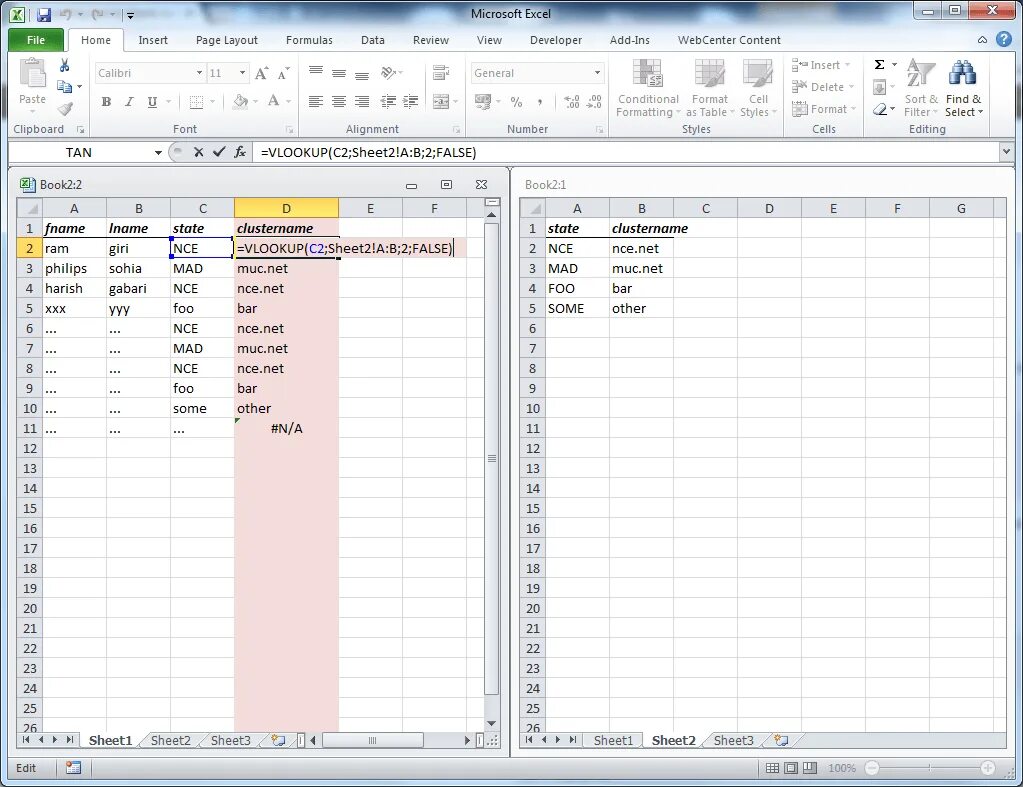Open the Borders dropdown

click(211, 102)
